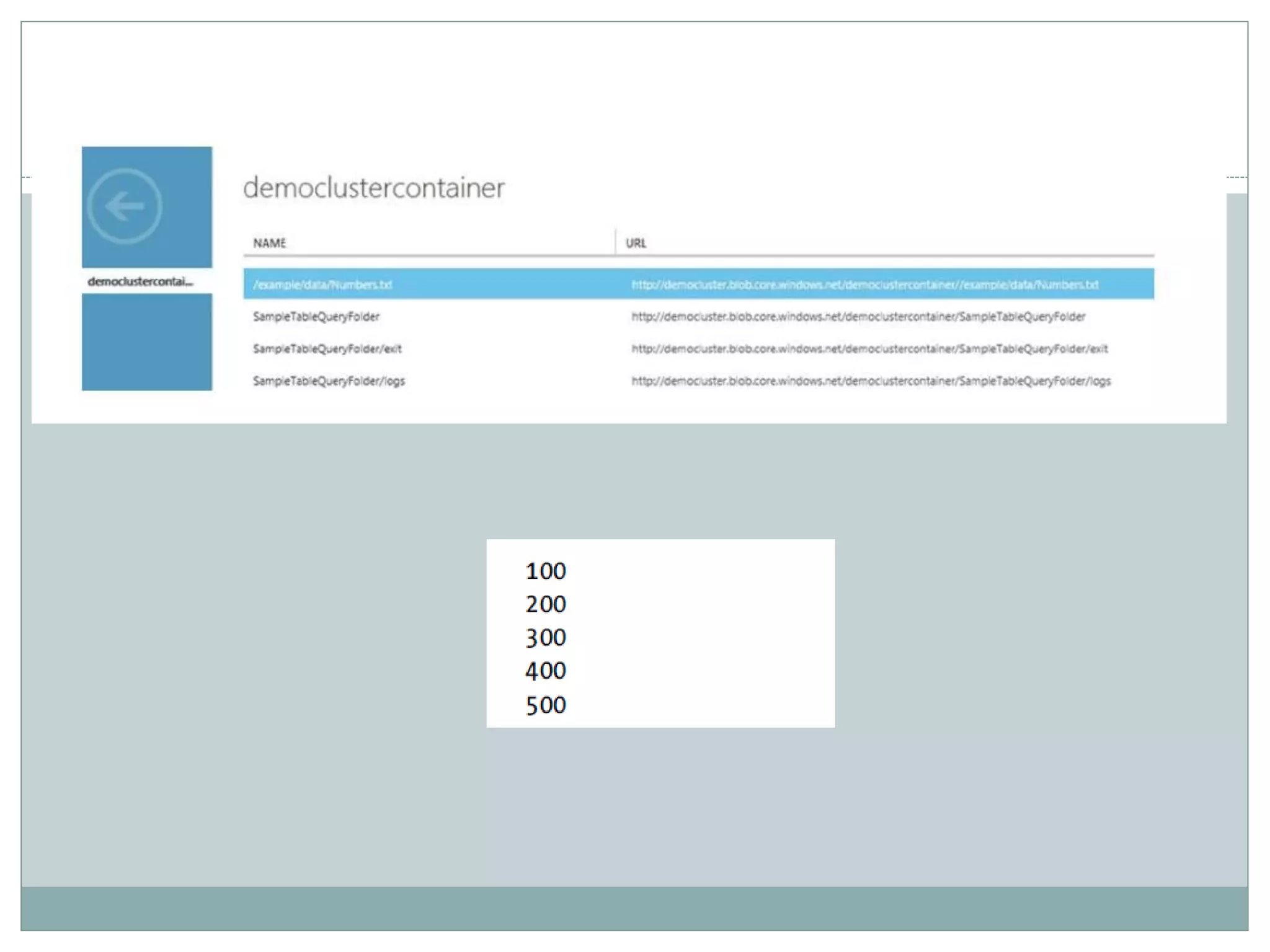Image resolution: width=1270 pixels, height=952 pixels.
Task: Sort by the URL column header
Action: (x=636, y=243)
